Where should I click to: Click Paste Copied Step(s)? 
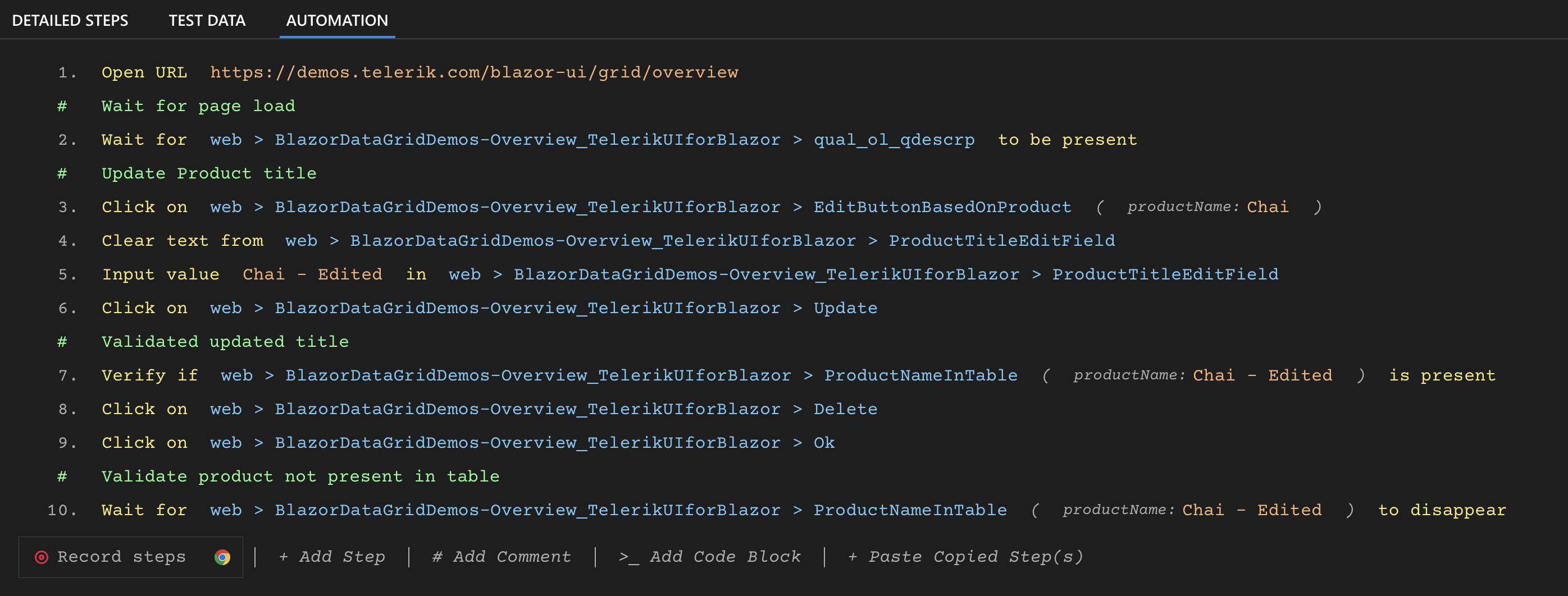click(975, 557)
